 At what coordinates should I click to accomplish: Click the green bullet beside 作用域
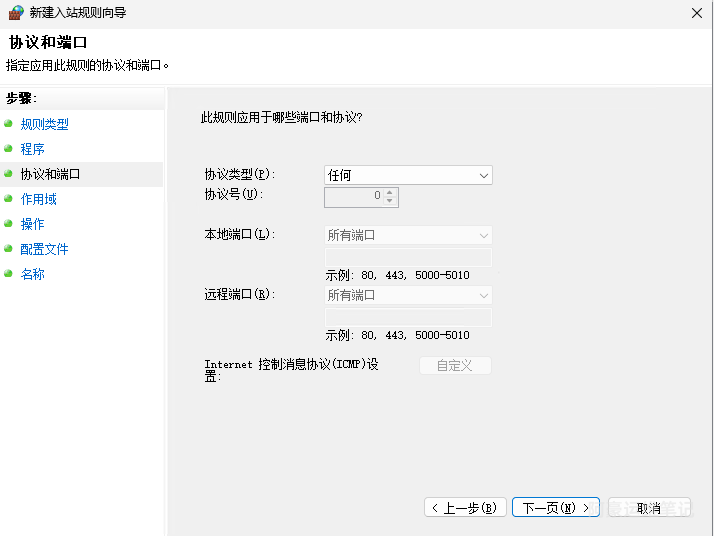(9, 199)
